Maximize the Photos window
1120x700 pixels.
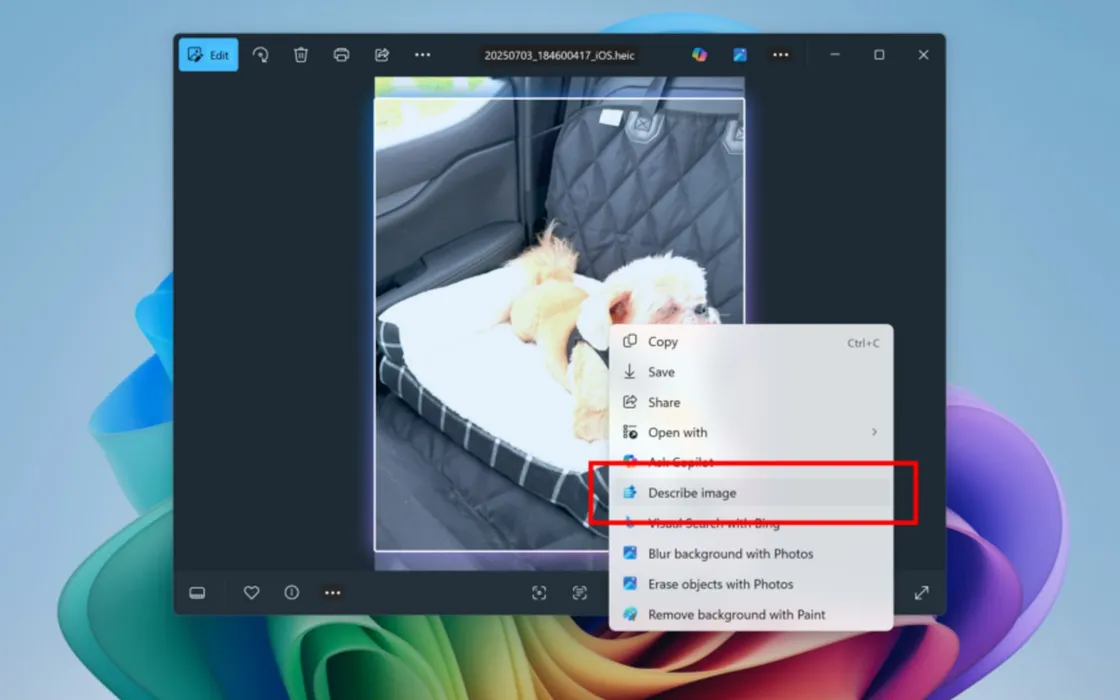pyautogui.click(x=879, y=55)
